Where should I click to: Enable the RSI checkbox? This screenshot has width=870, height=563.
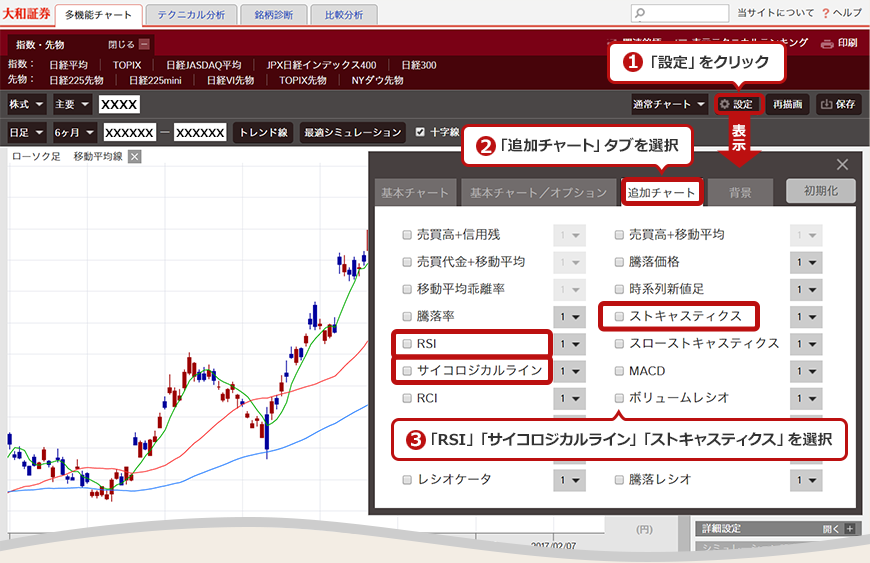pyautogui.click(x=407, y=343)
